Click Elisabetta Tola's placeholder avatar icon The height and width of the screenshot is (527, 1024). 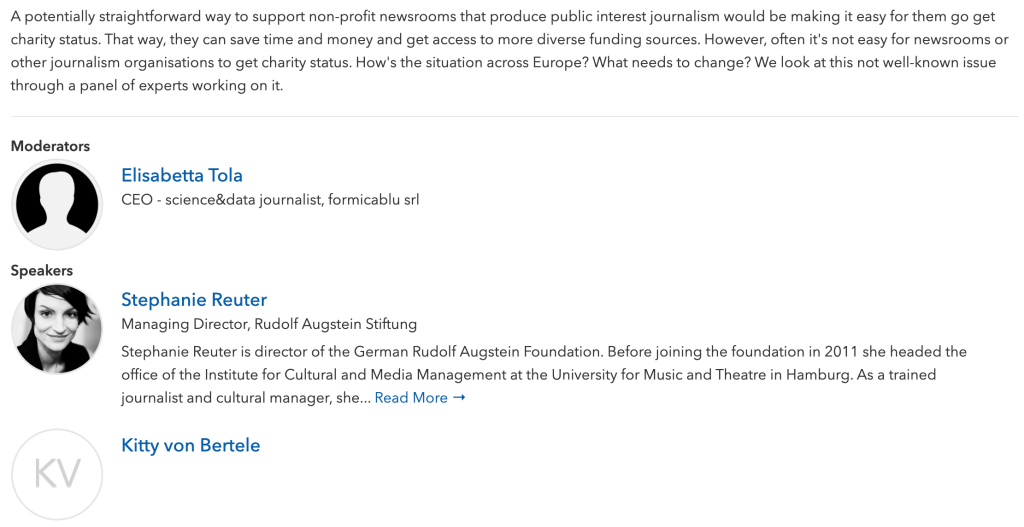pos(57,204)
